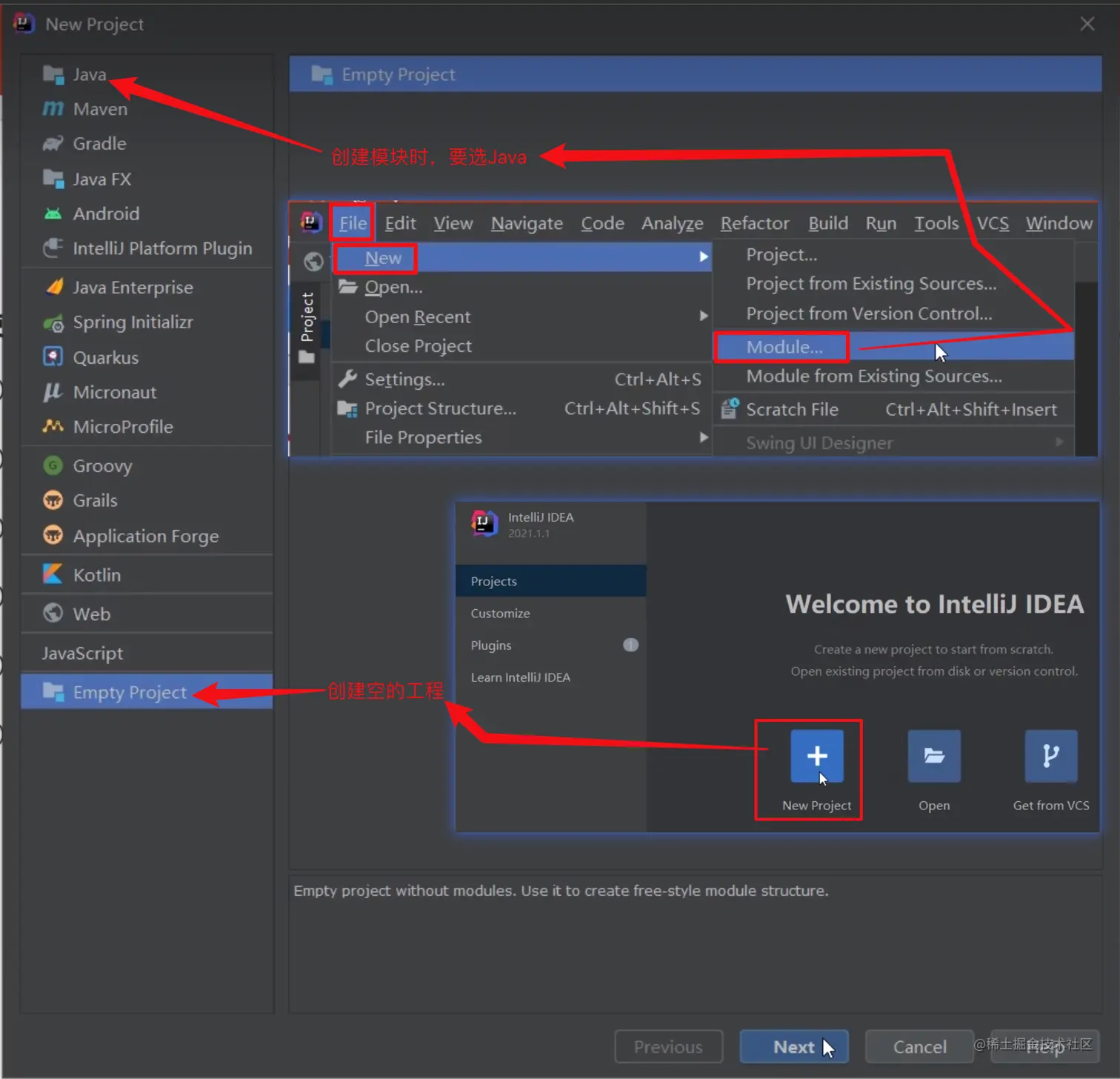Click the plus New Project icon on Welcome screen
This screenshot has height=1079, width=1120.
pos(817,756)
